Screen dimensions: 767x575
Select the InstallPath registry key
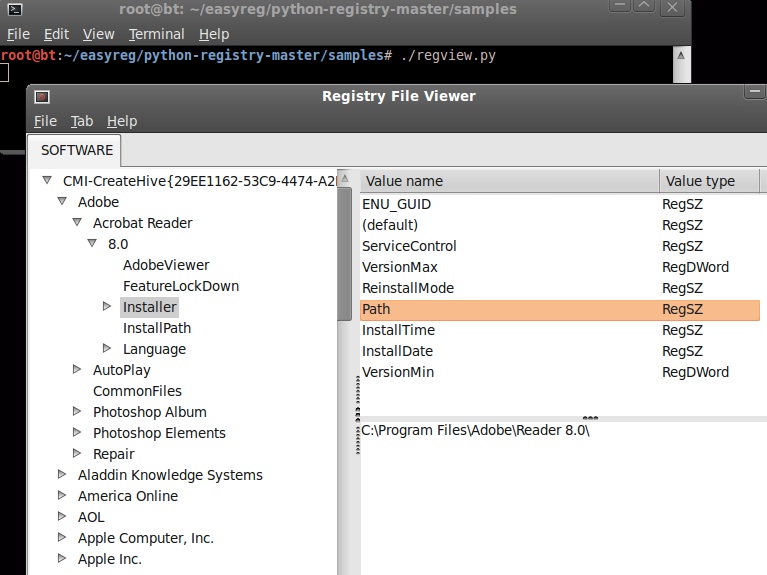pos(156,328)
